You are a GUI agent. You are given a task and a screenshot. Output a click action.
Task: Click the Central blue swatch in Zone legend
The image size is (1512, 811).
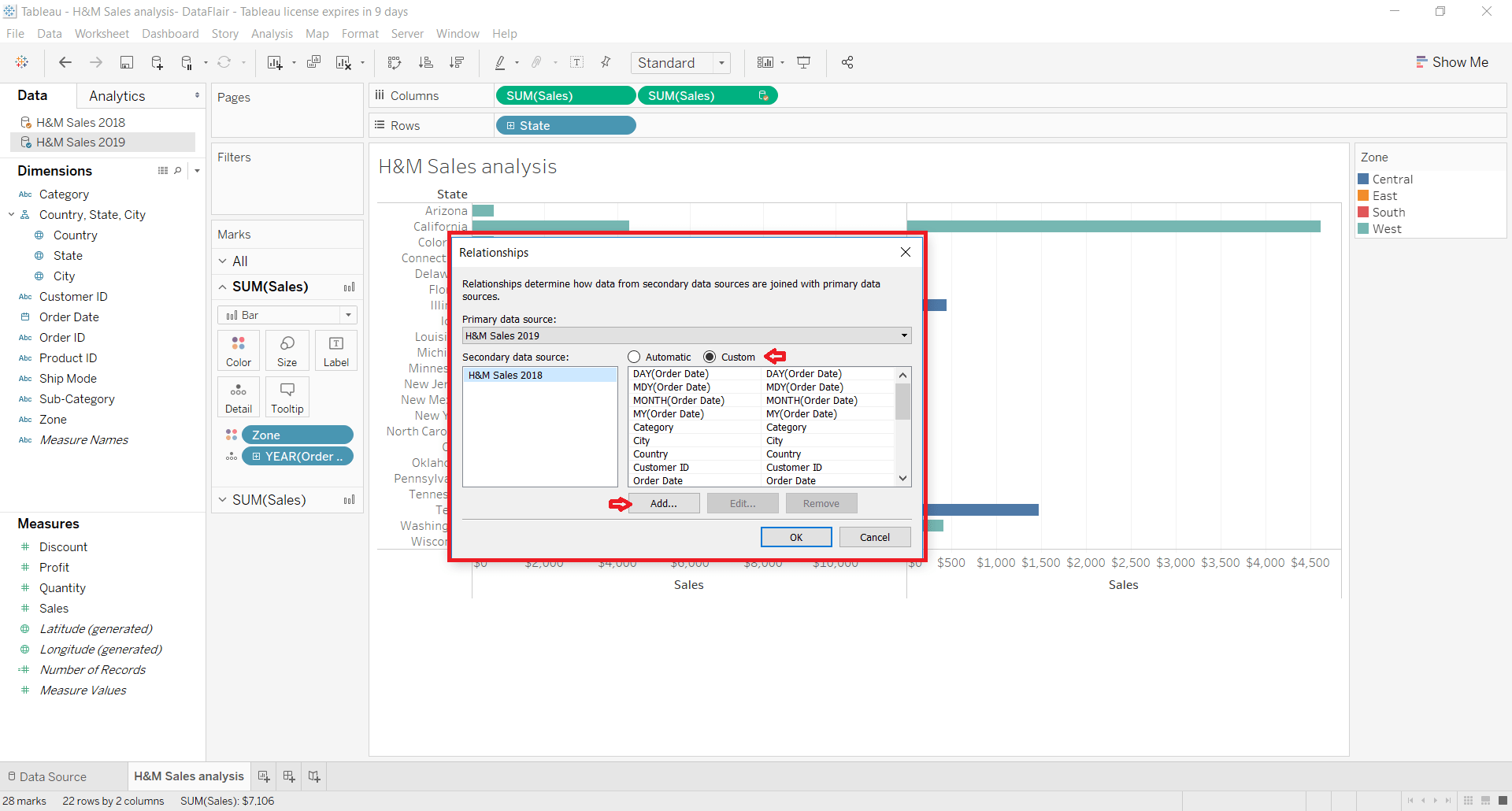coord(1365,179)
